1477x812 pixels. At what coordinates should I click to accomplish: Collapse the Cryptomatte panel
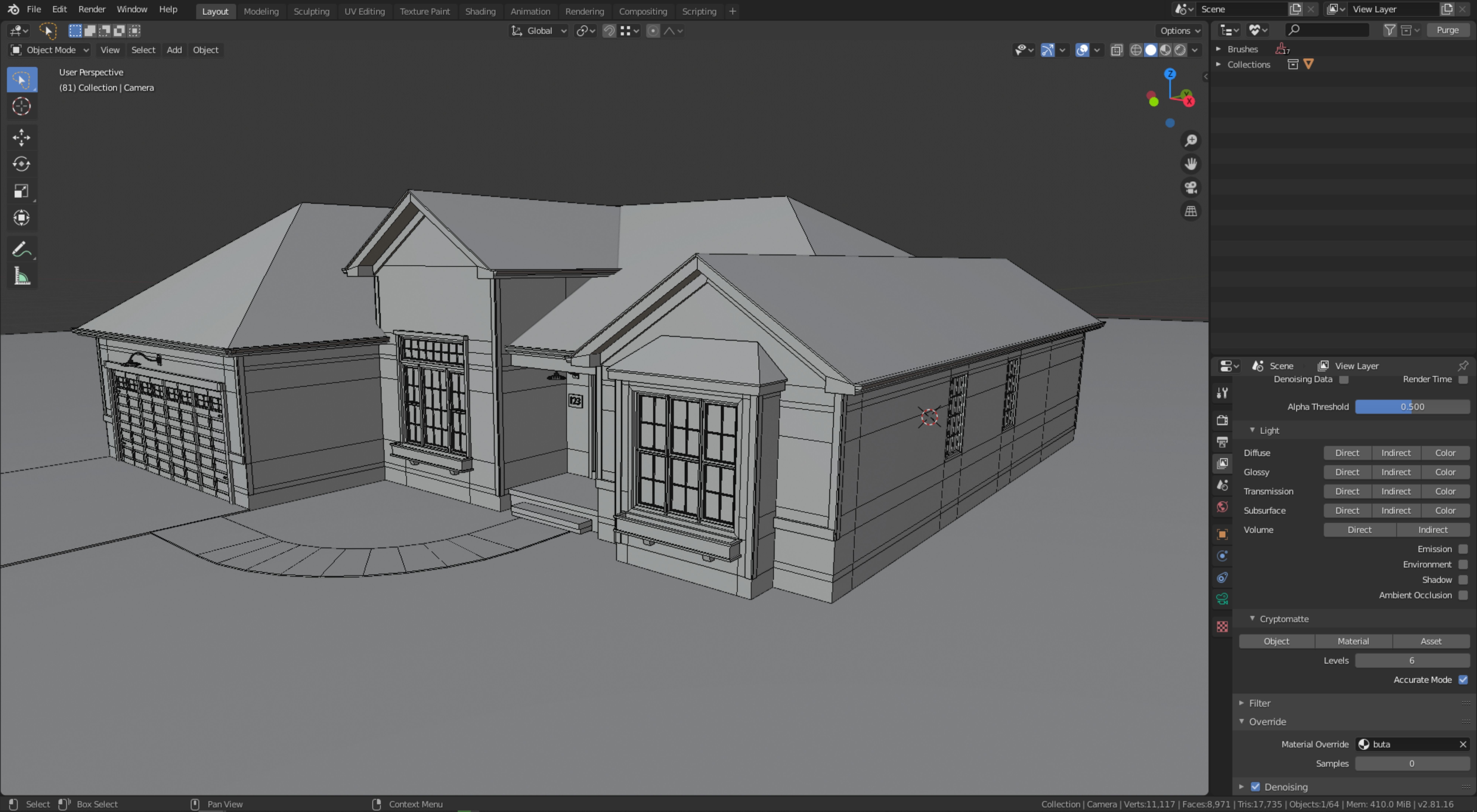point(1252,619)
